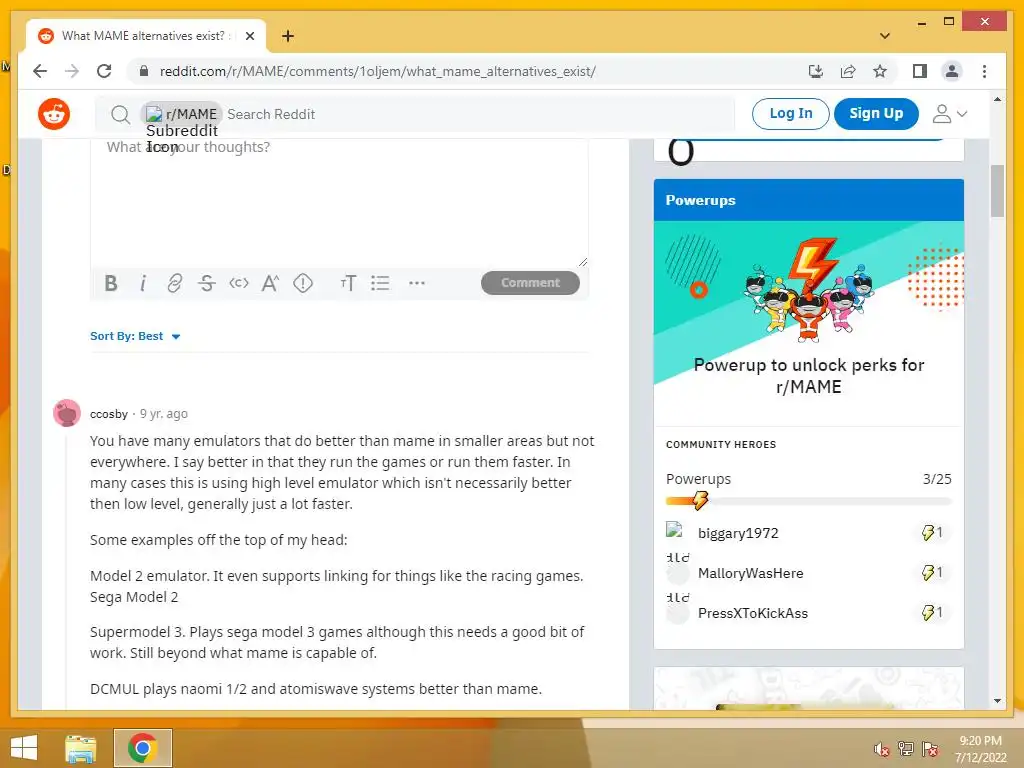
Task: Bookmark this page with star icon
Action: pos(880,71)
